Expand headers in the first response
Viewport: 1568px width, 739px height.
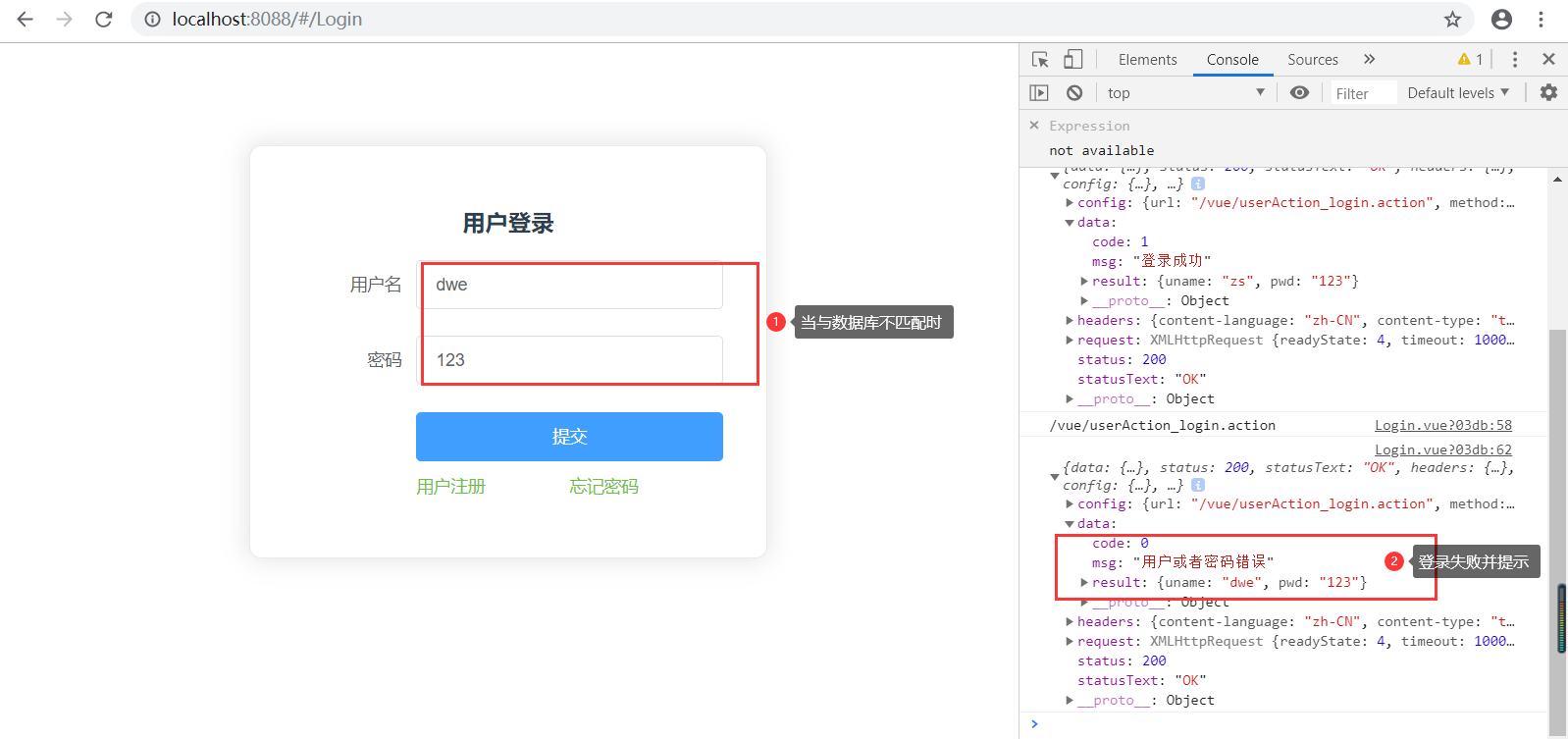tap(1070, 321)
